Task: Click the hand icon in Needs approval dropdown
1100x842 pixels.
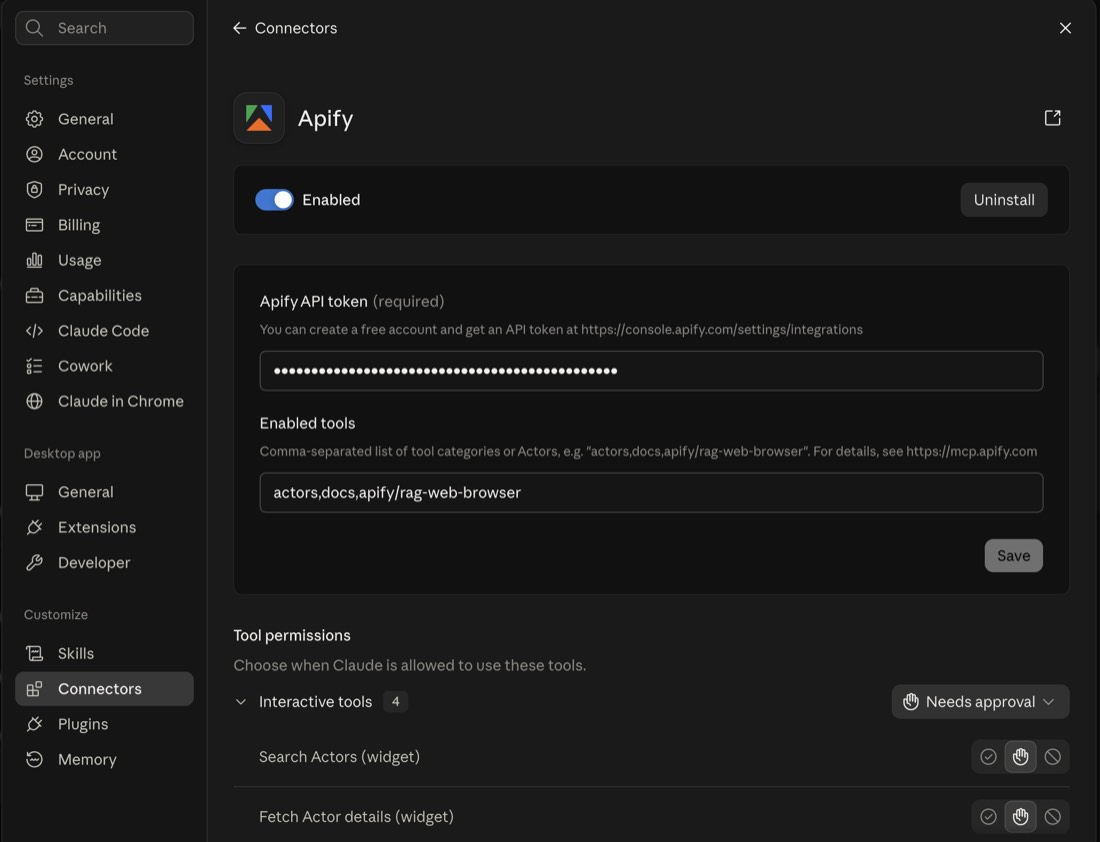Action: click(911, 702)
